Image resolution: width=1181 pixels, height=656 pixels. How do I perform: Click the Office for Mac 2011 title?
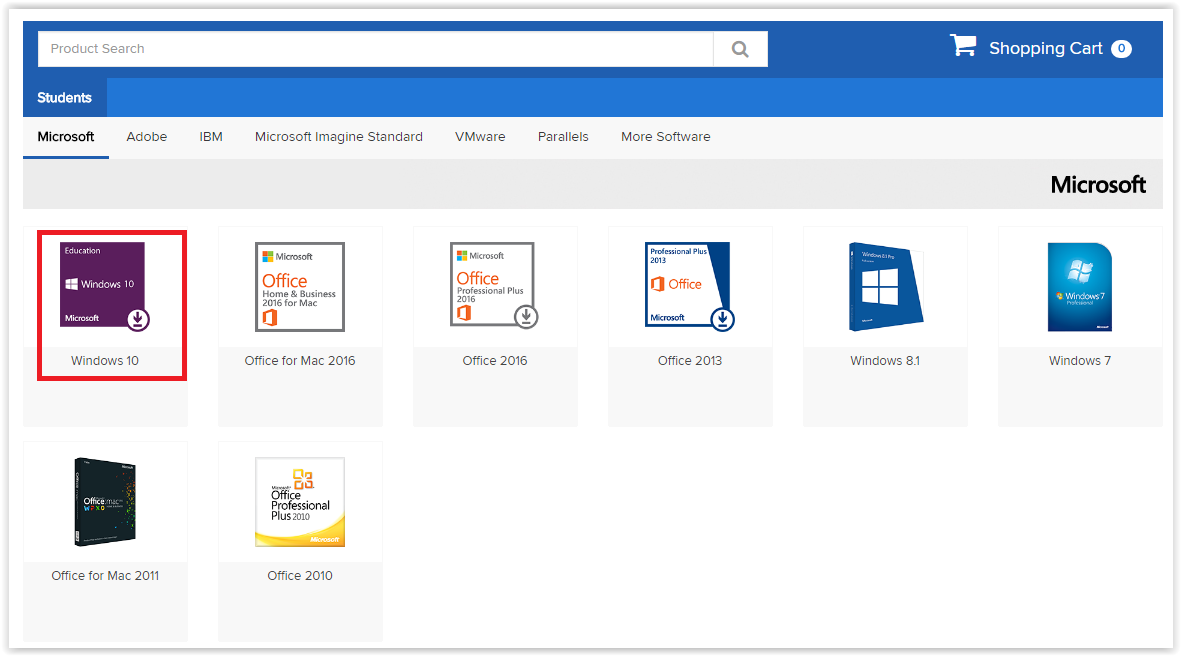pos(105,575)
